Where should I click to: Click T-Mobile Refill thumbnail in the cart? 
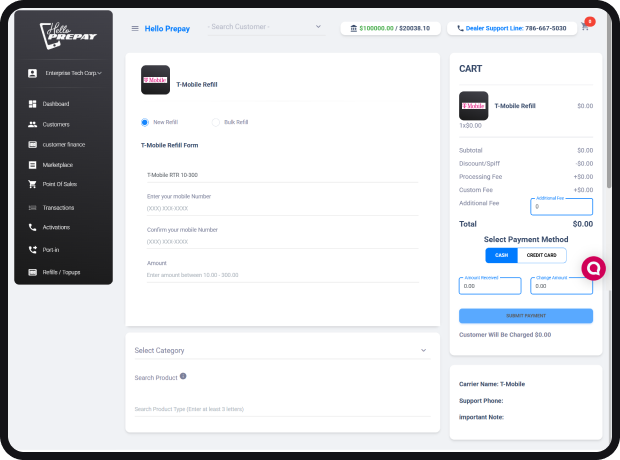473,106
